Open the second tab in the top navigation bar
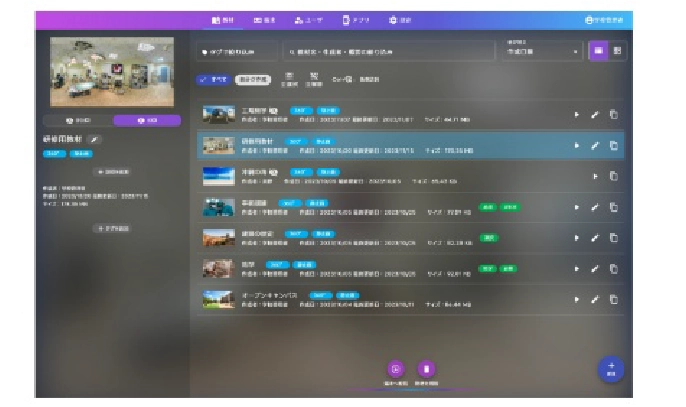Viewport: 686px width, 407px height. point(264,20)
